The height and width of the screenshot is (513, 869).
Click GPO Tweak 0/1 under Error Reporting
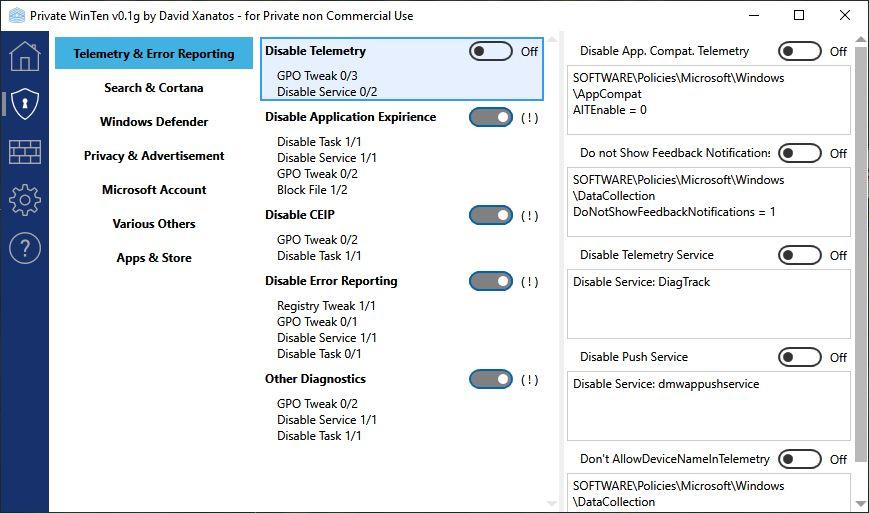pyautogui.click(x=317, y=322)
